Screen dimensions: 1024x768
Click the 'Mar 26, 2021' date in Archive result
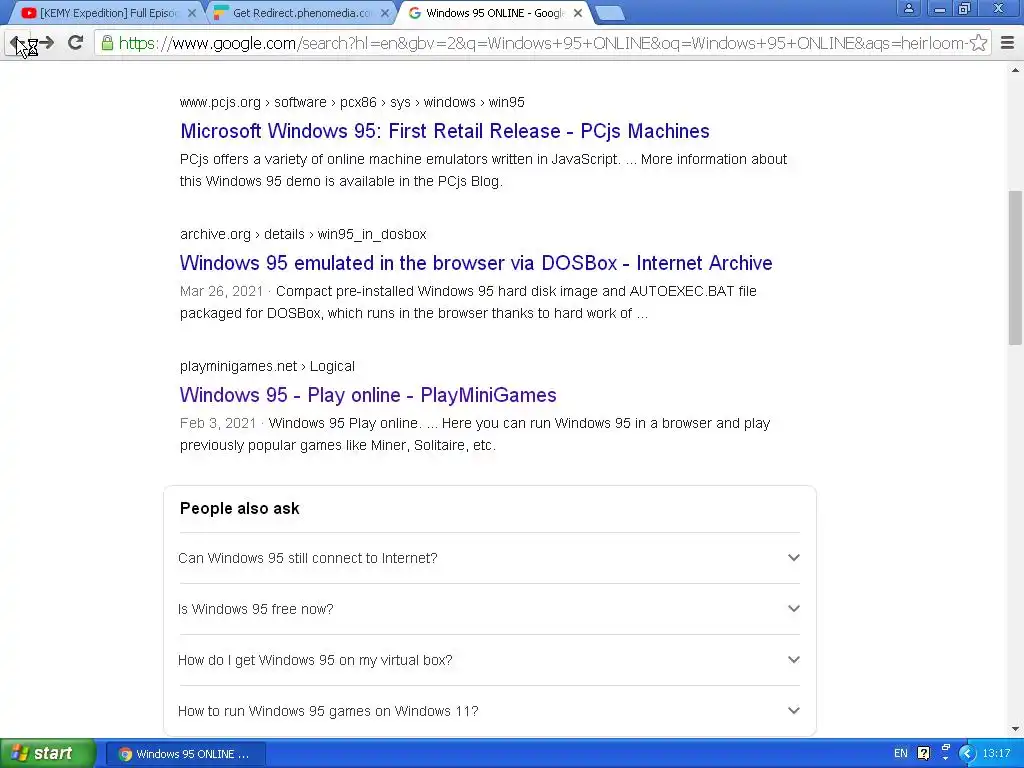[221, 291]
